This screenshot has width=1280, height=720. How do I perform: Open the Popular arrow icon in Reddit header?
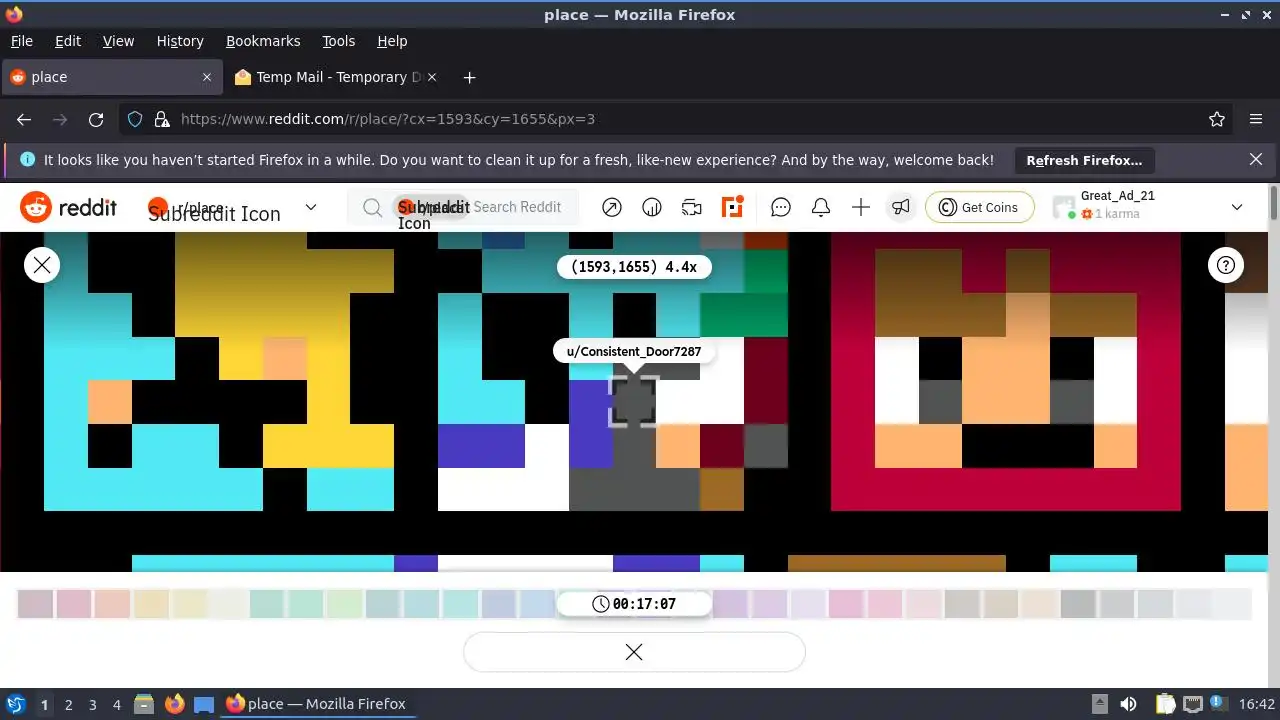[x=612, y=207]
